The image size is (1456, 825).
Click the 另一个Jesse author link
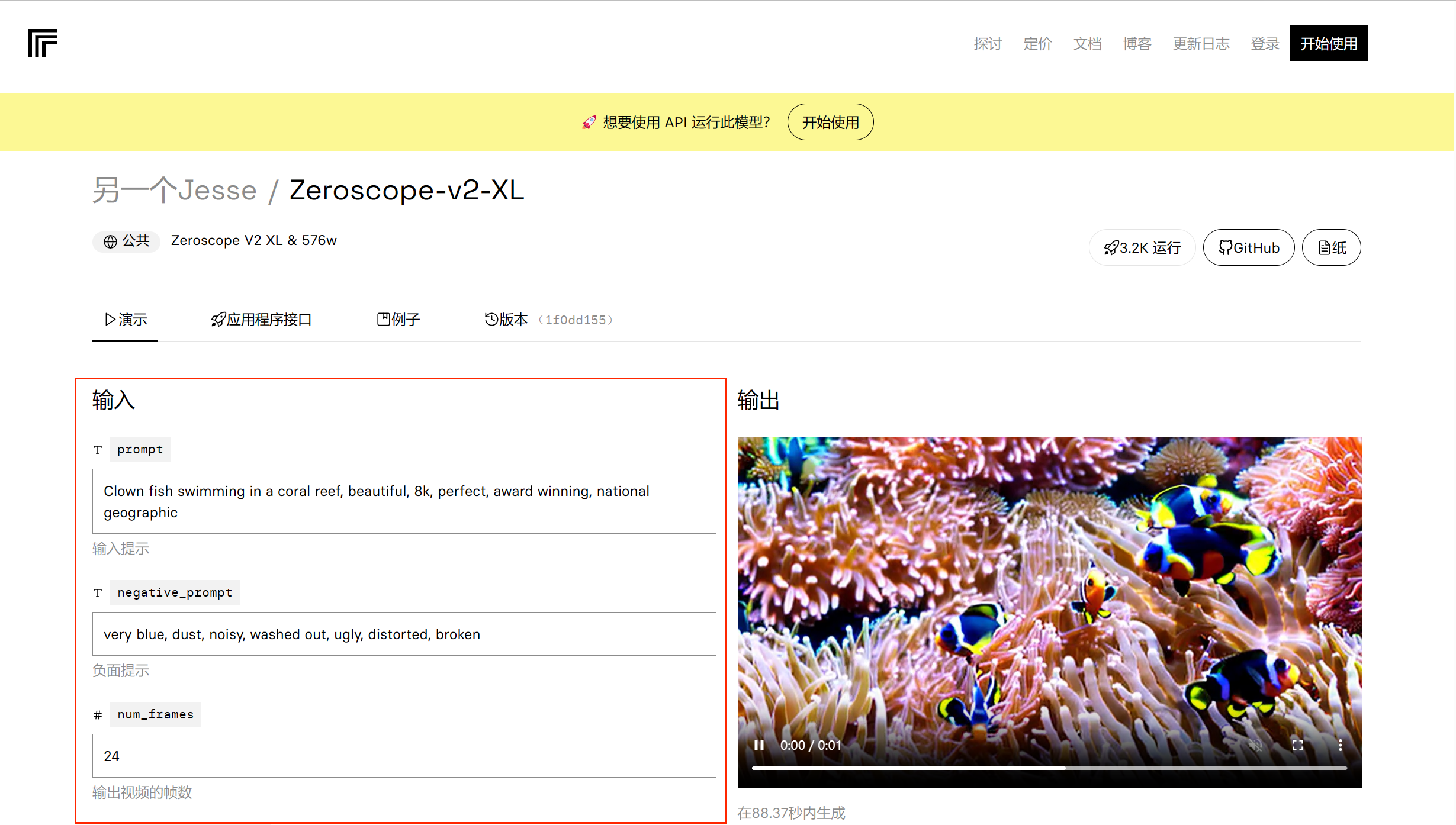tap(175, 191)
